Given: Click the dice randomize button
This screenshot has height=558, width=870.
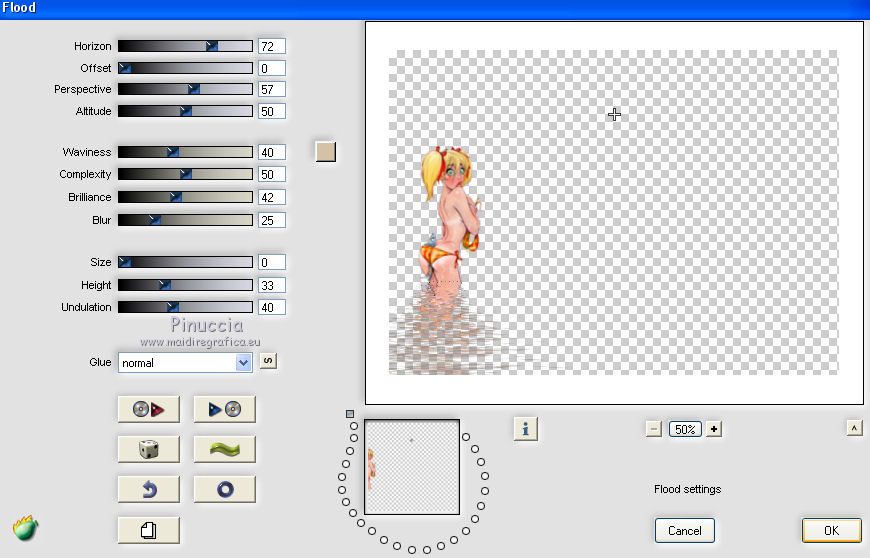Looking at the screenshot, I should (x=149, y=449).
